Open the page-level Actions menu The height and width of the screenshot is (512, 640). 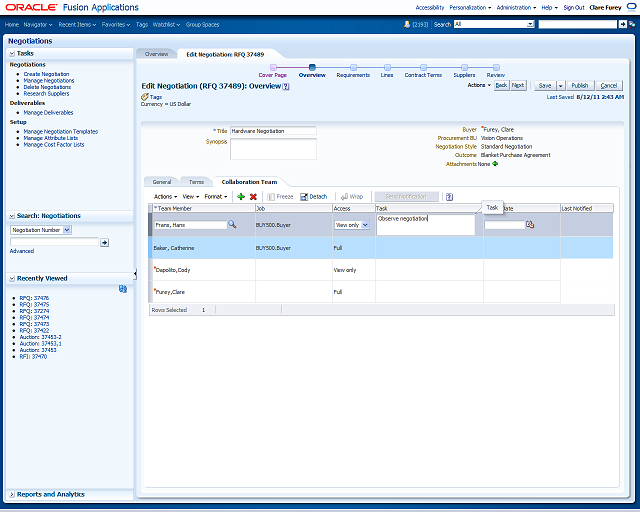pyautogui.click(x=479, y=85)
